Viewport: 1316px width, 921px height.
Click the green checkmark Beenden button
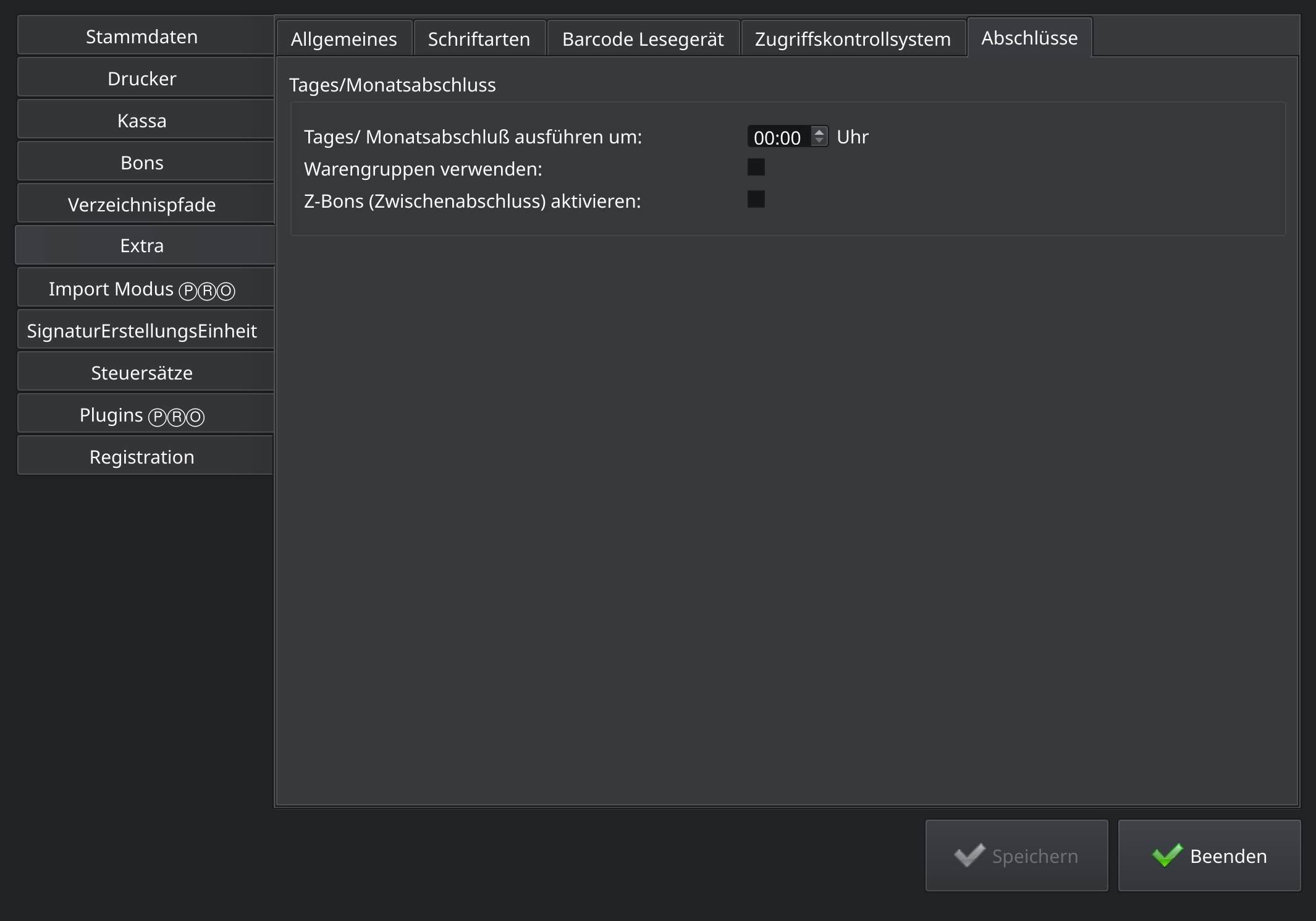click(1209, 855)
